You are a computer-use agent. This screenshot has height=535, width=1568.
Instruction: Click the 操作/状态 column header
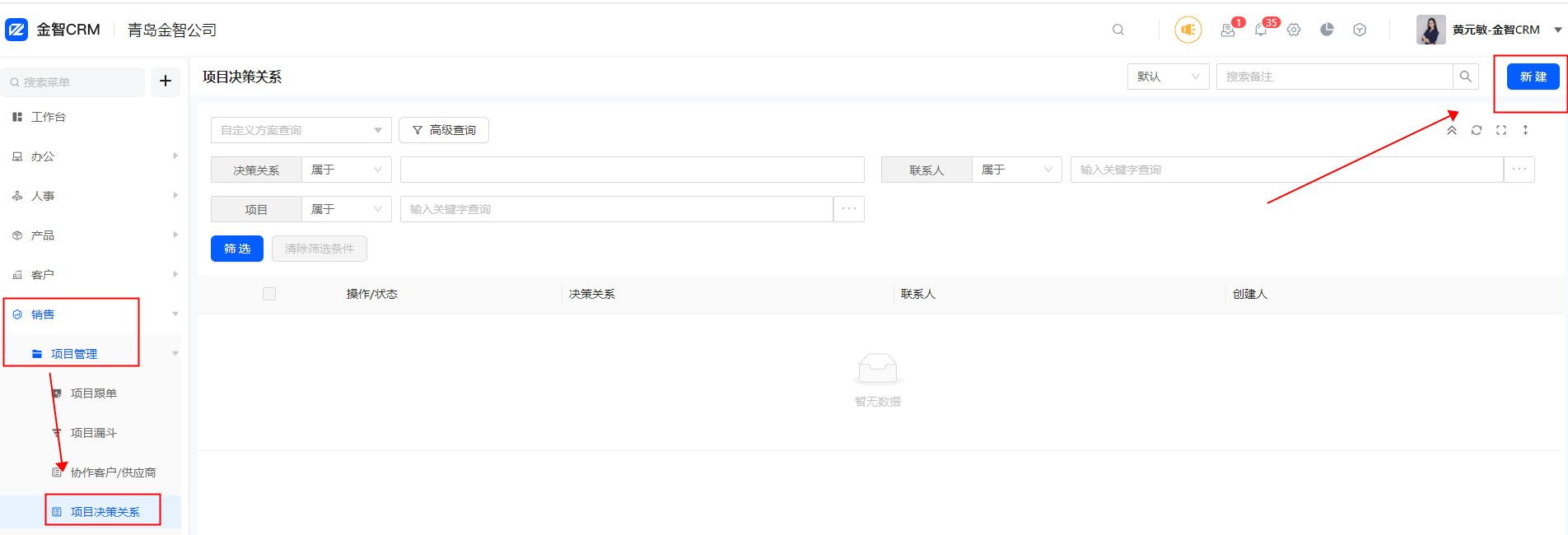pyautogui.click(x=372, y=294)
